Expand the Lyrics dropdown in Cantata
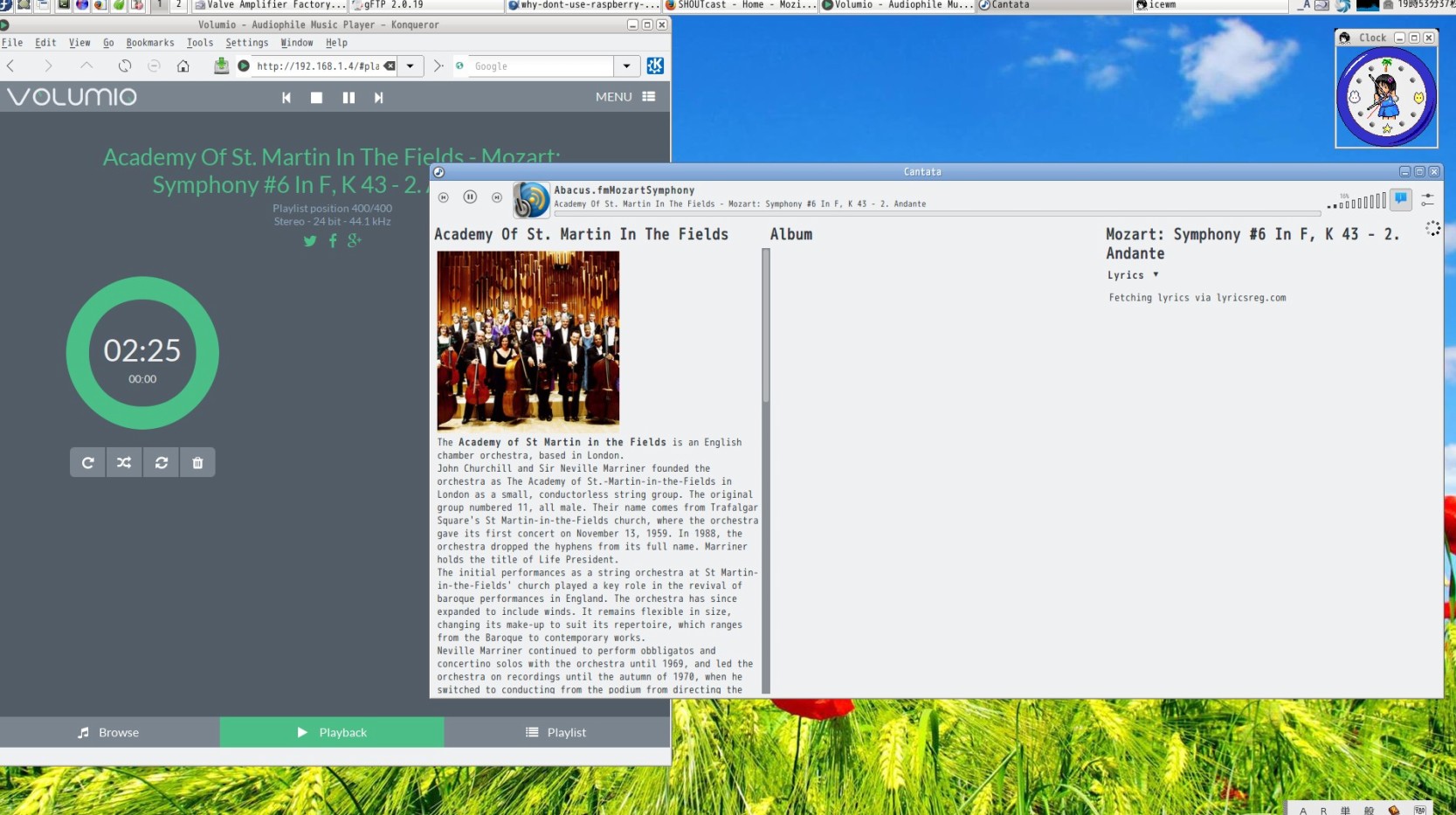 tap(1156, 275)
